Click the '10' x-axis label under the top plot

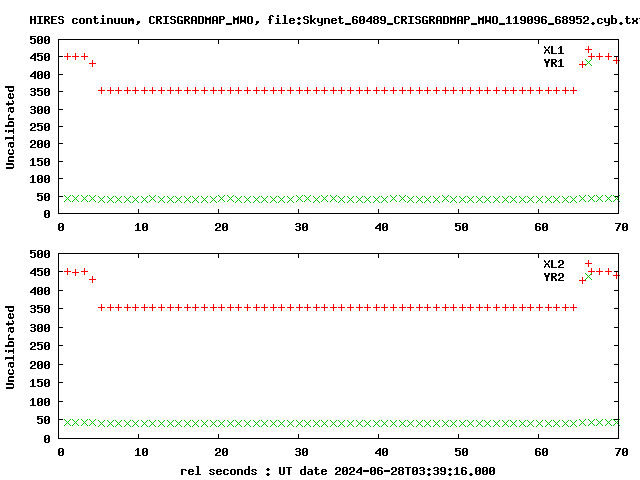(x=141, y=227)
